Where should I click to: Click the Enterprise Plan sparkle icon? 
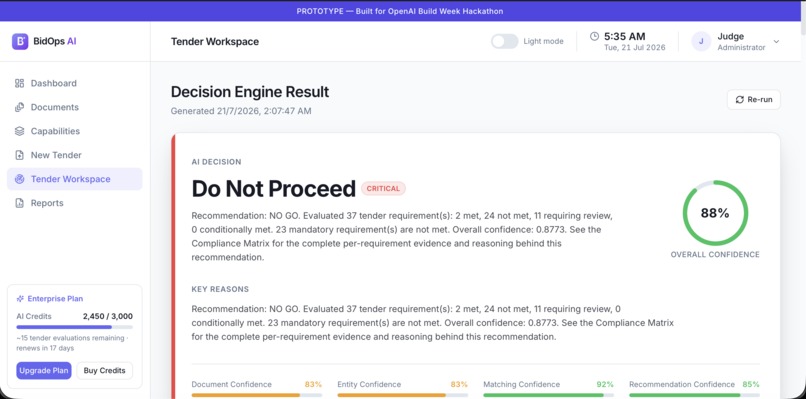coord(20,299)
